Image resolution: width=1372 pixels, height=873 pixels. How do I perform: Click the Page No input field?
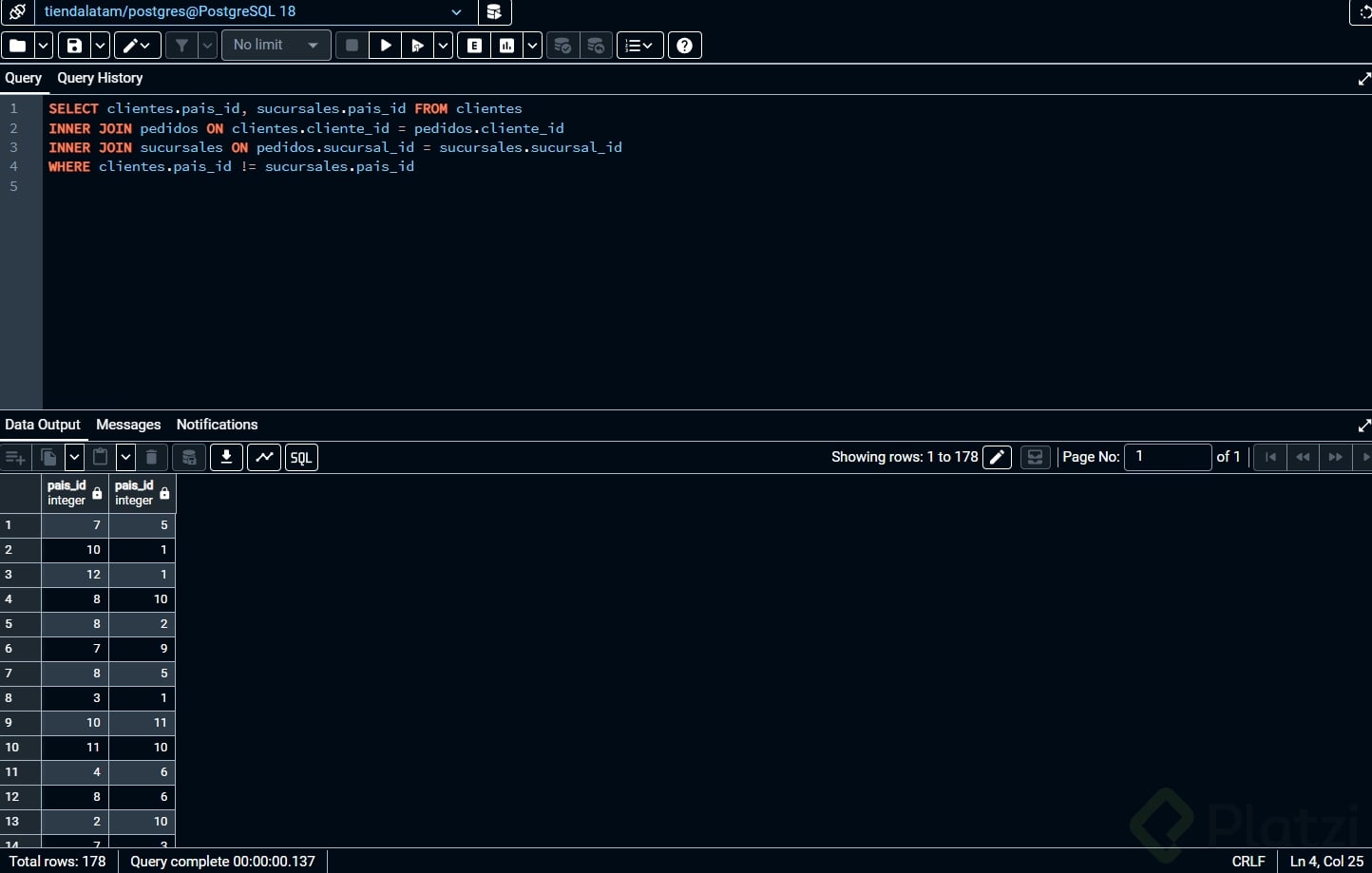coord(1168,457)
